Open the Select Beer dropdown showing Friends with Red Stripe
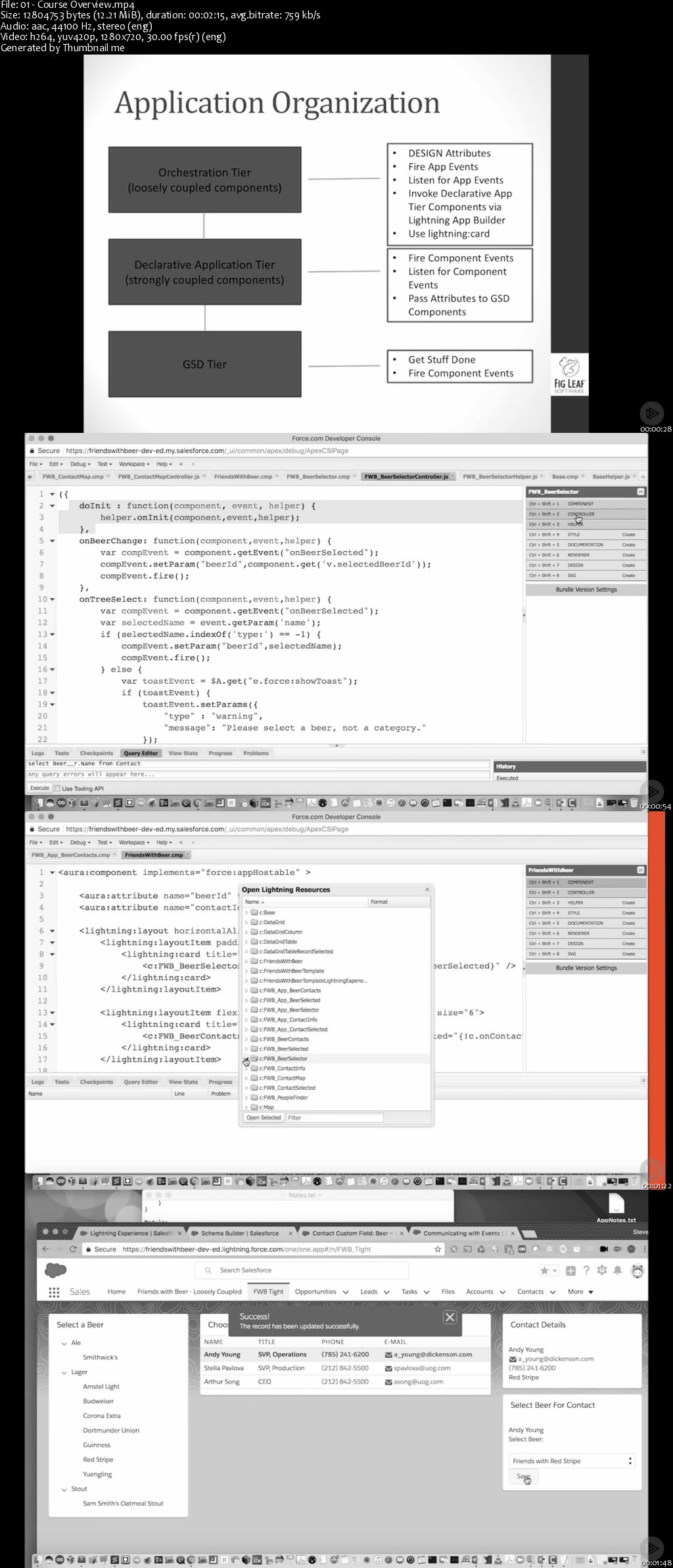673x1568 pixels. pos(572,1461)
